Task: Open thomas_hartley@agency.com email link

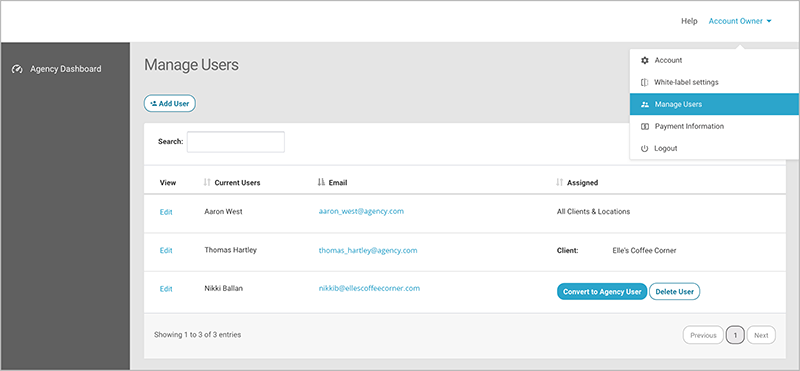Action: tap(368, 251)
